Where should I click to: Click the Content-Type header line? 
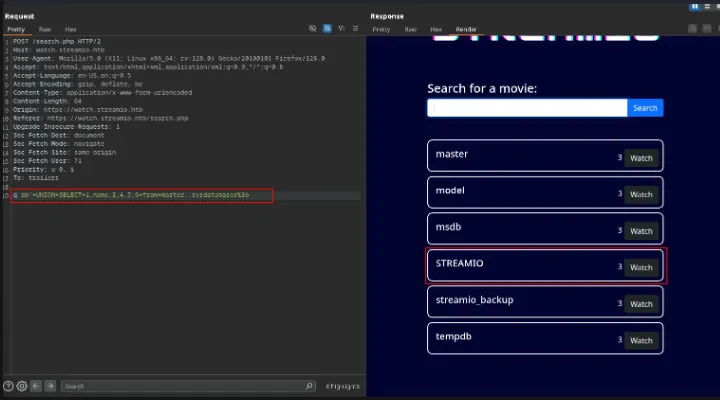102,93
